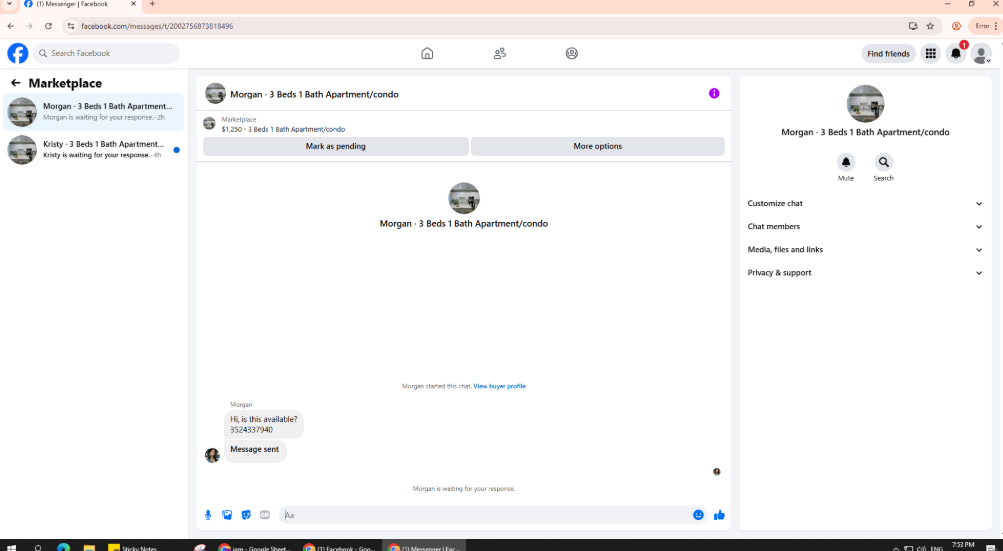
Task: Open tab search dropdown in Chrome
Action: tap(9, 4)
